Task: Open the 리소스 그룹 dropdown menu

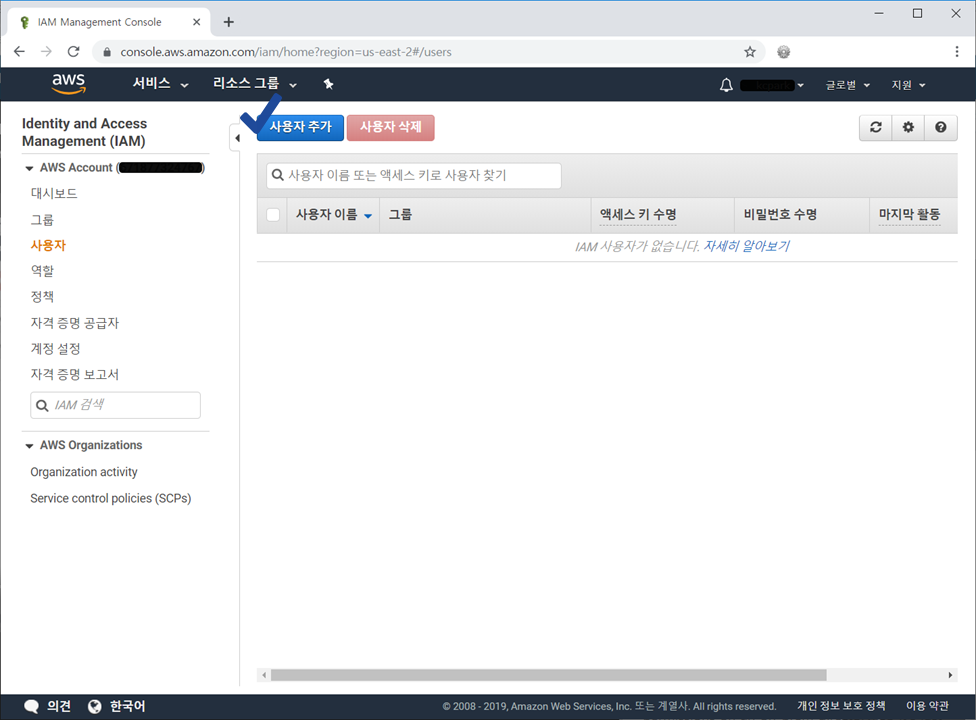Action: (255, 84)
